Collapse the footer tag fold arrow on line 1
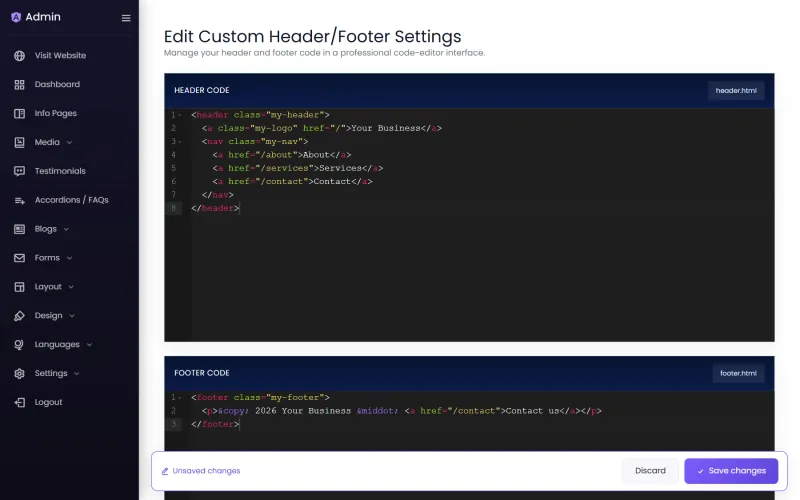800x500 pixels. pos(180,397)
